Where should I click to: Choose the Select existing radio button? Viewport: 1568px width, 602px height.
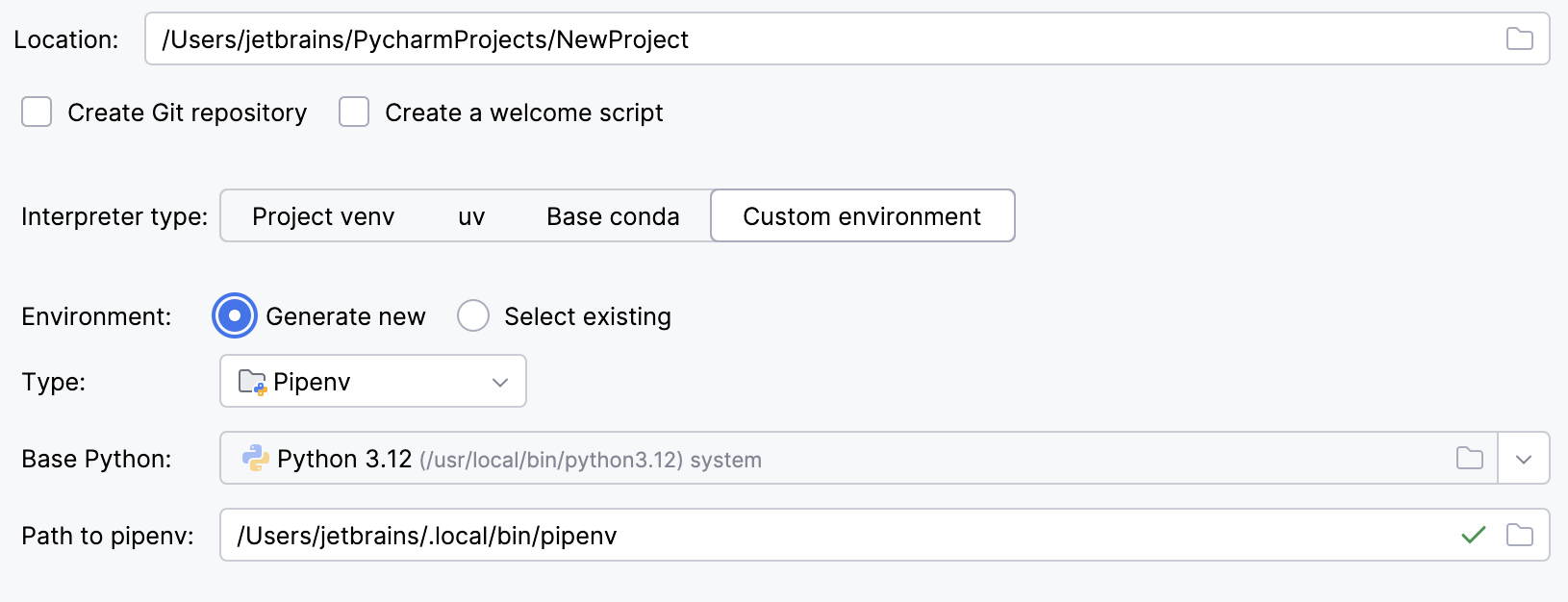click(473, 316)
